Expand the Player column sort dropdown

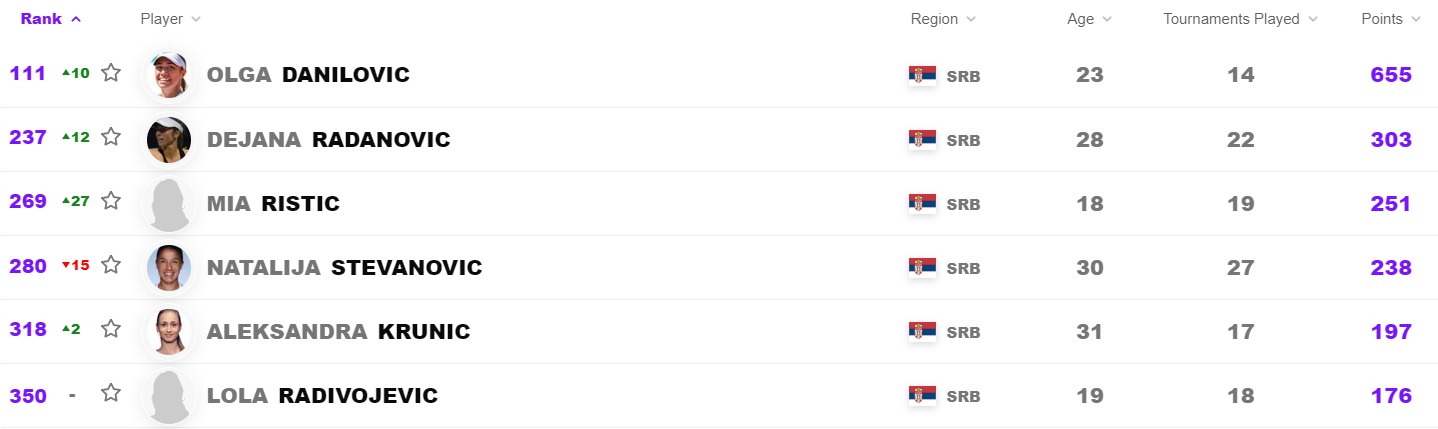point(170,19)
